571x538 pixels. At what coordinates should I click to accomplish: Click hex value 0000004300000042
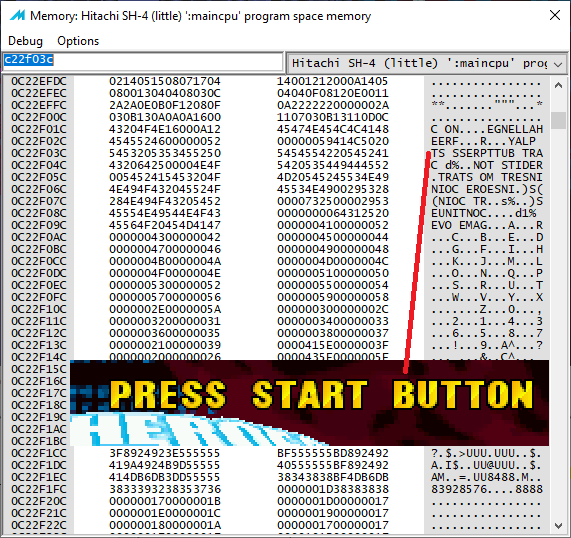pyautogui.click(x=165, y=237)
